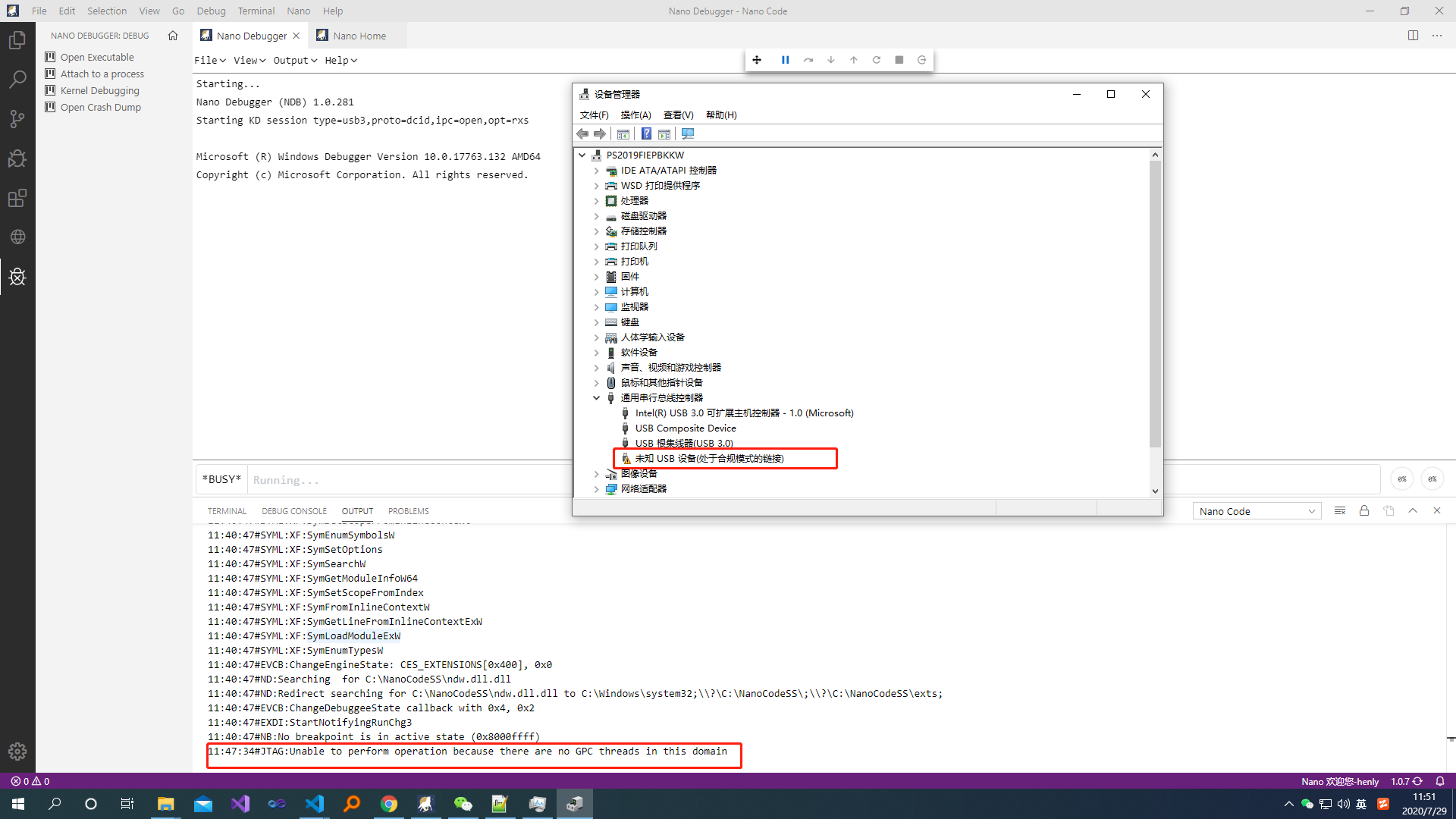Screen dimensions: 1456x819
Task: Open the Output dropdown in Nano Debugger
Action: tap(295, 60)
